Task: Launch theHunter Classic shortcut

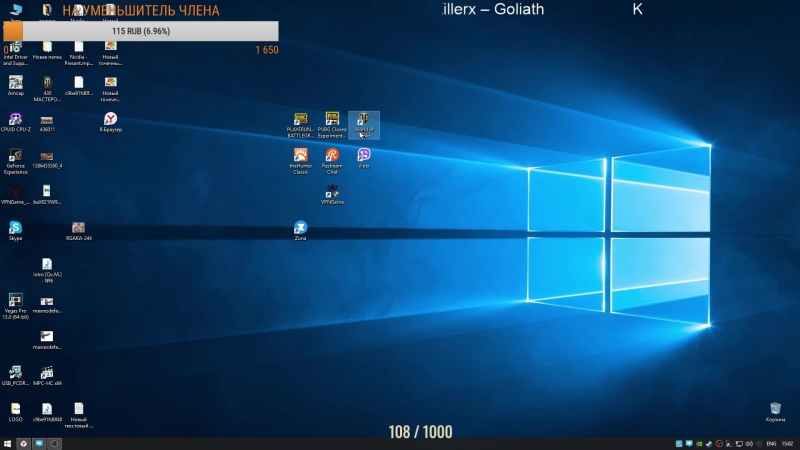Action: (x=300, y=155)
